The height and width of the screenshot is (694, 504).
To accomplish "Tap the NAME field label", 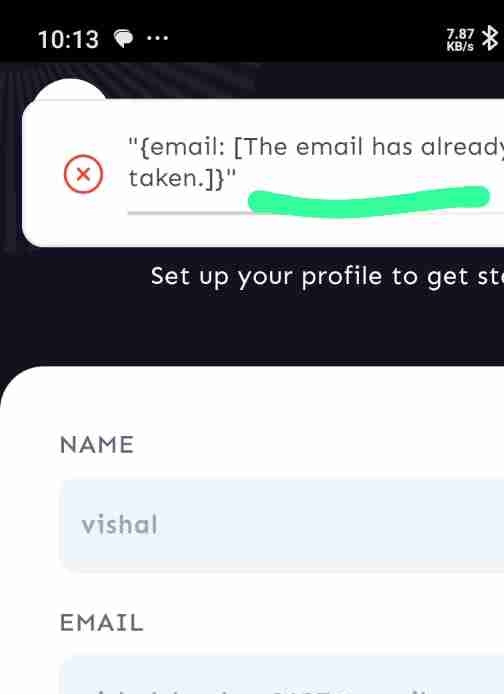I will tap(96, 444).
